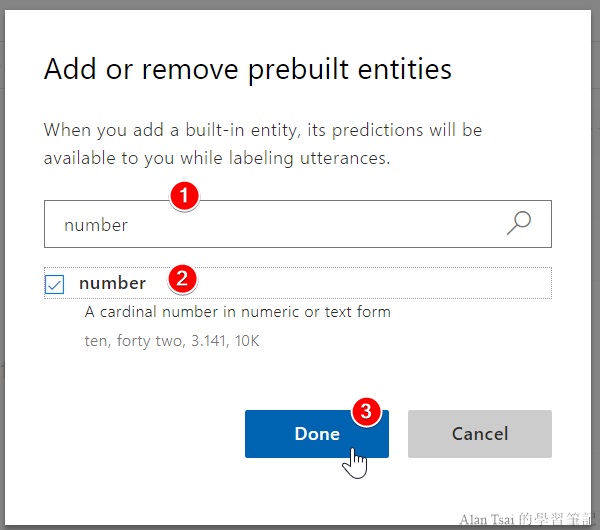Click the red step 2 marker
This screenshot has height=530, width=600.
point(180,279)
